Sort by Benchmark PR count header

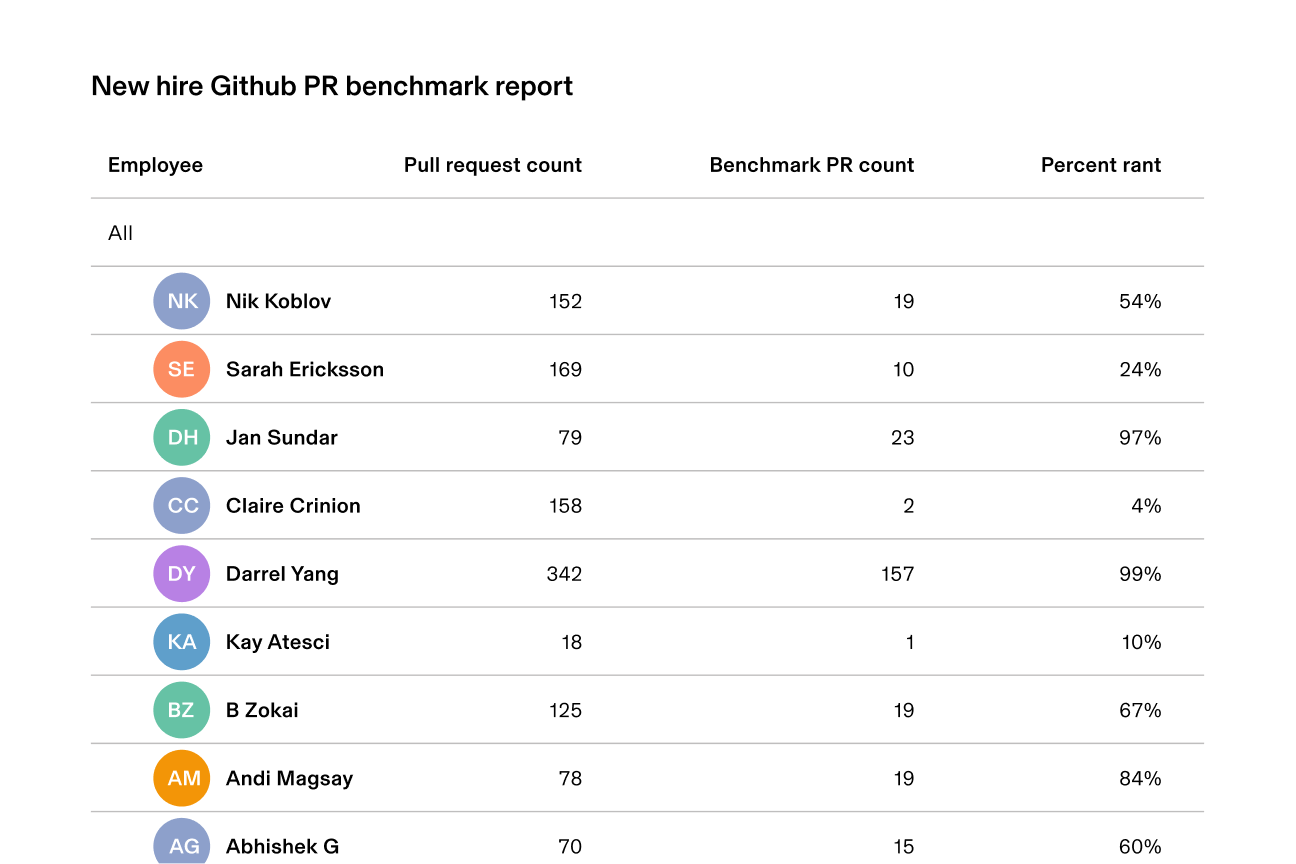812,165
